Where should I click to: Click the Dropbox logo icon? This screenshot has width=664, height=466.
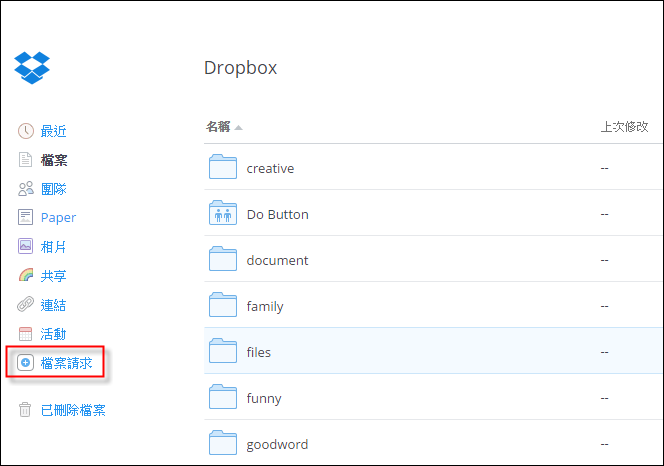point(32,68)
